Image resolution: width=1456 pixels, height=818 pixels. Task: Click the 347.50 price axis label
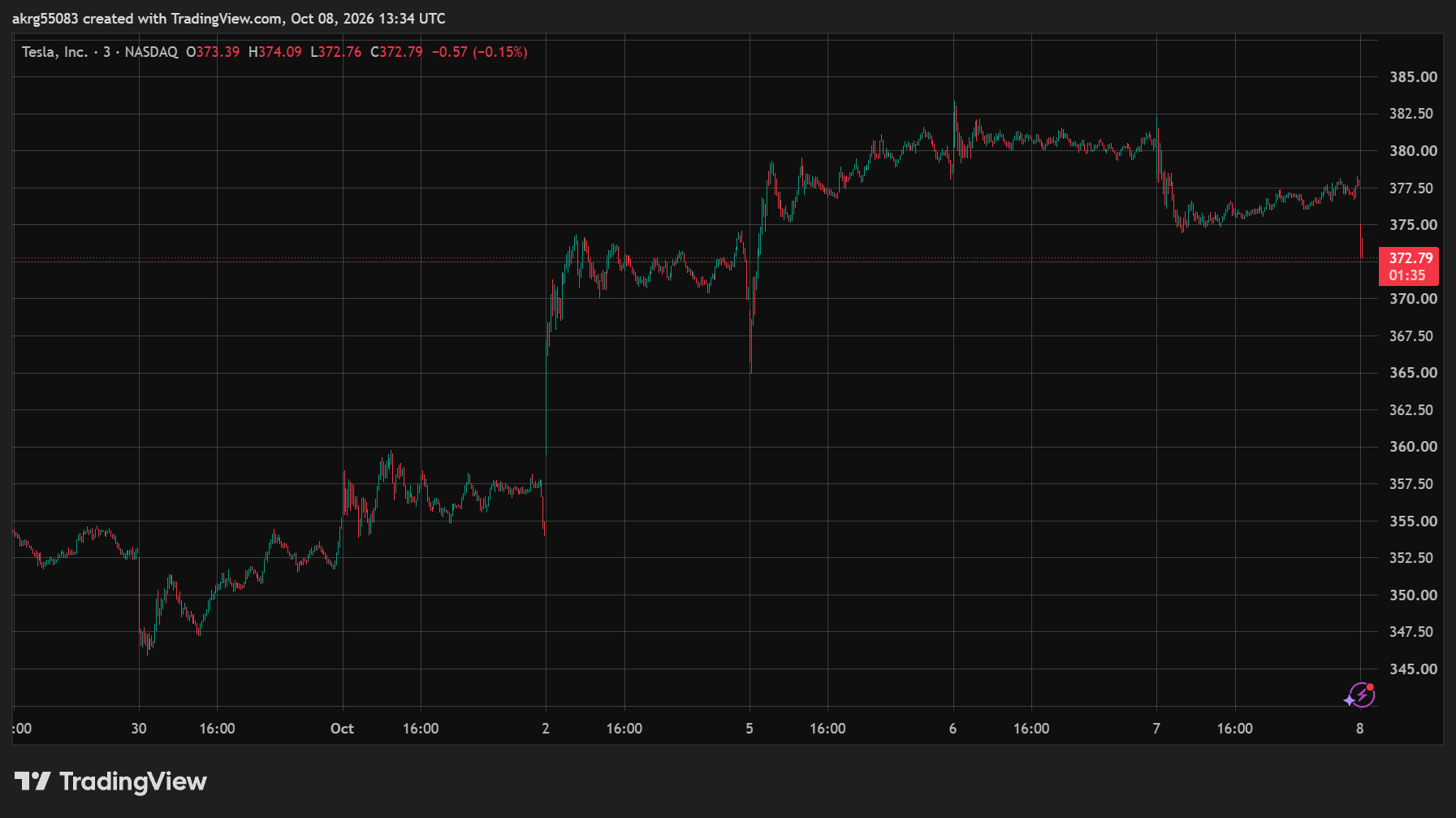click(x=1411, y=632)
